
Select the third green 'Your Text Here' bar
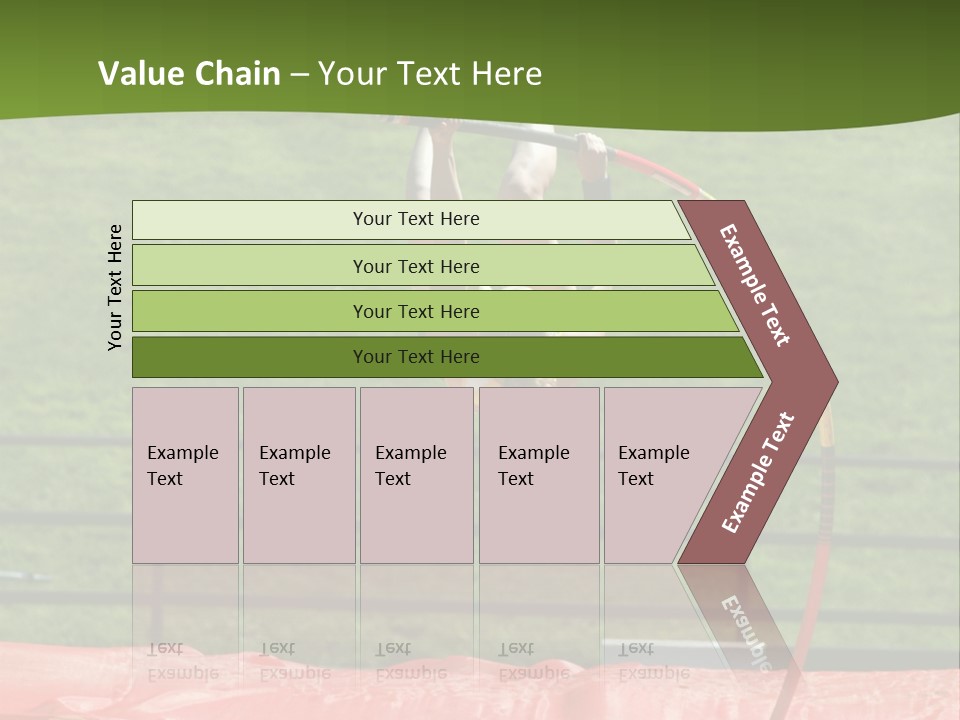pyautogui.click(x=435, y=311)
